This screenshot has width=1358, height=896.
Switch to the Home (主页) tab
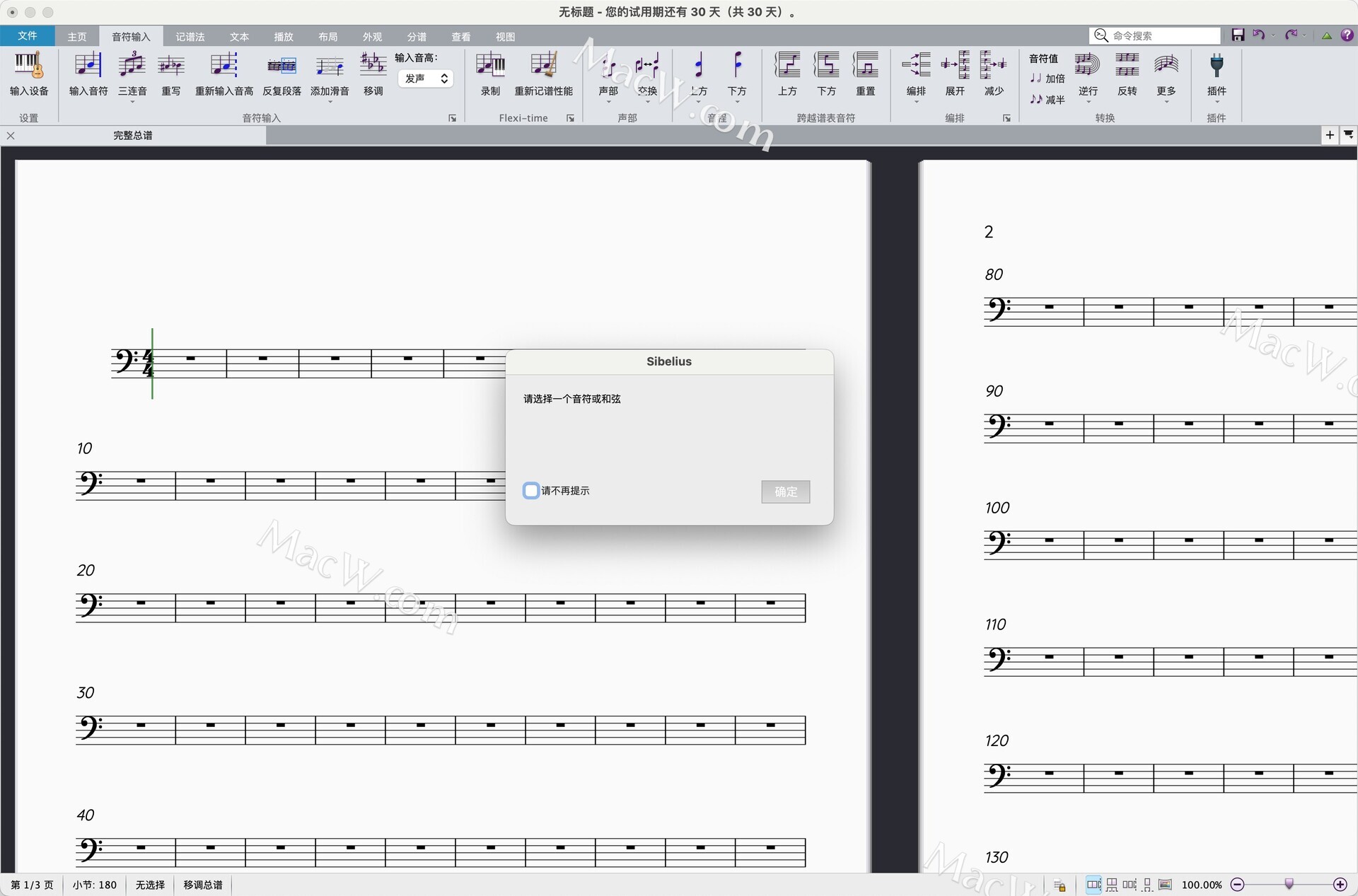point(77,37)
